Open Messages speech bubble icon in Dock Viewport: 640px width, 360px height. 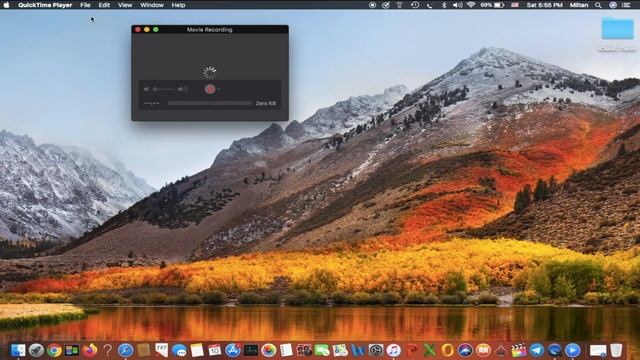click(x=179, y=350)
